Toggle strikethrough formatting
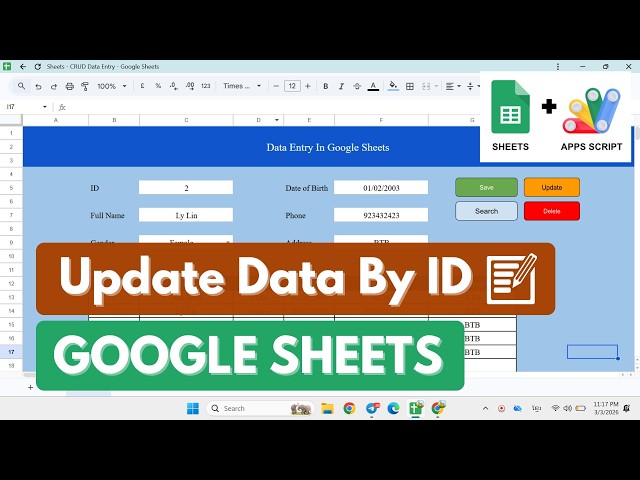 pos(357,86)
